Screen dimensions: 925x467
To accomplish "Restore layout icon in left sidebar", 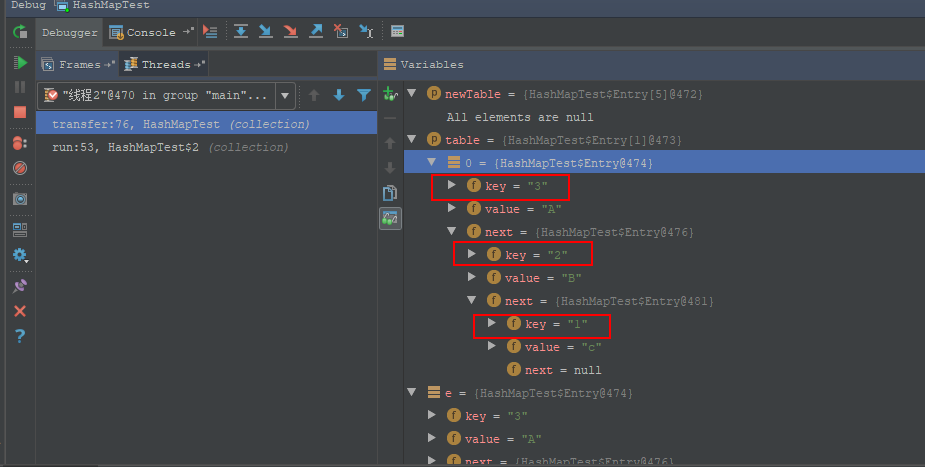I will click(20, 229).
